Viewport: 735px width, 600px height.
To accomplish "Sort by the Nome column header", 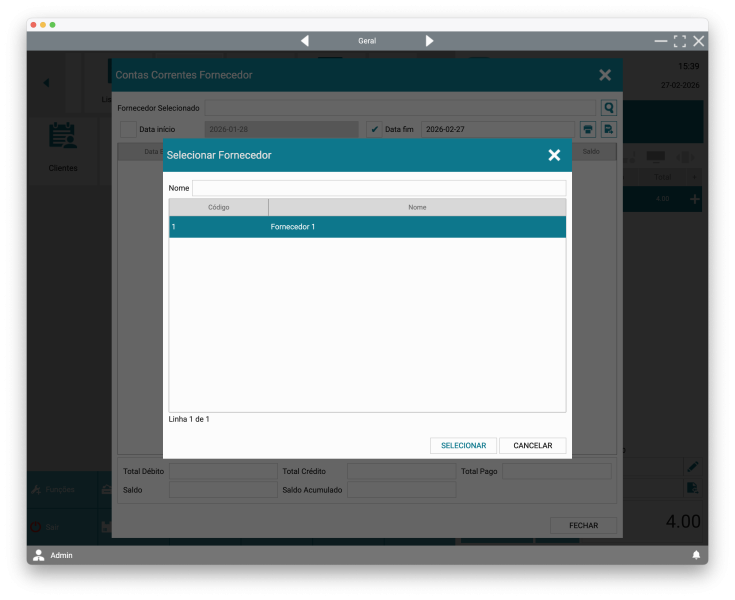I will [x=417, y=207].
